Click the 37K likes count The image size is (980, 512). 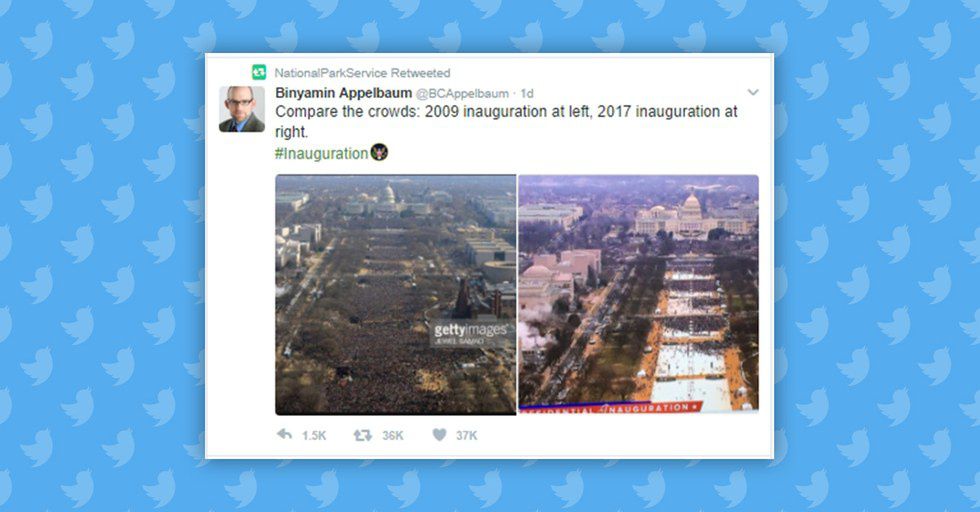pyautogui.click(x=466, y=436)
